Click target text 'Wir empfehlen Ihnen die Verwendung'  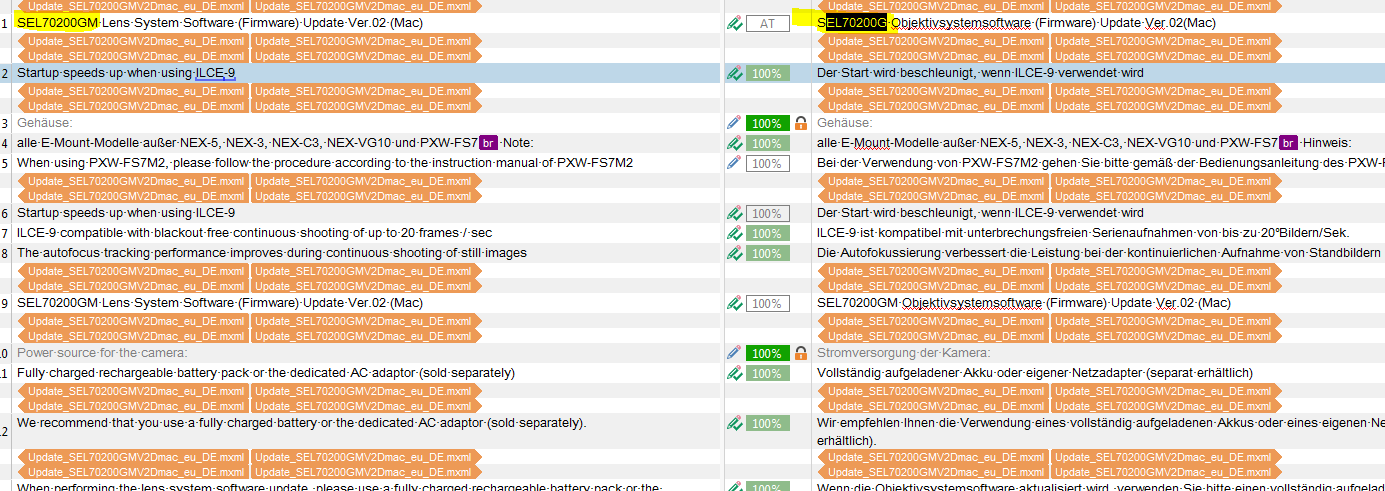(x=926, y=423)
